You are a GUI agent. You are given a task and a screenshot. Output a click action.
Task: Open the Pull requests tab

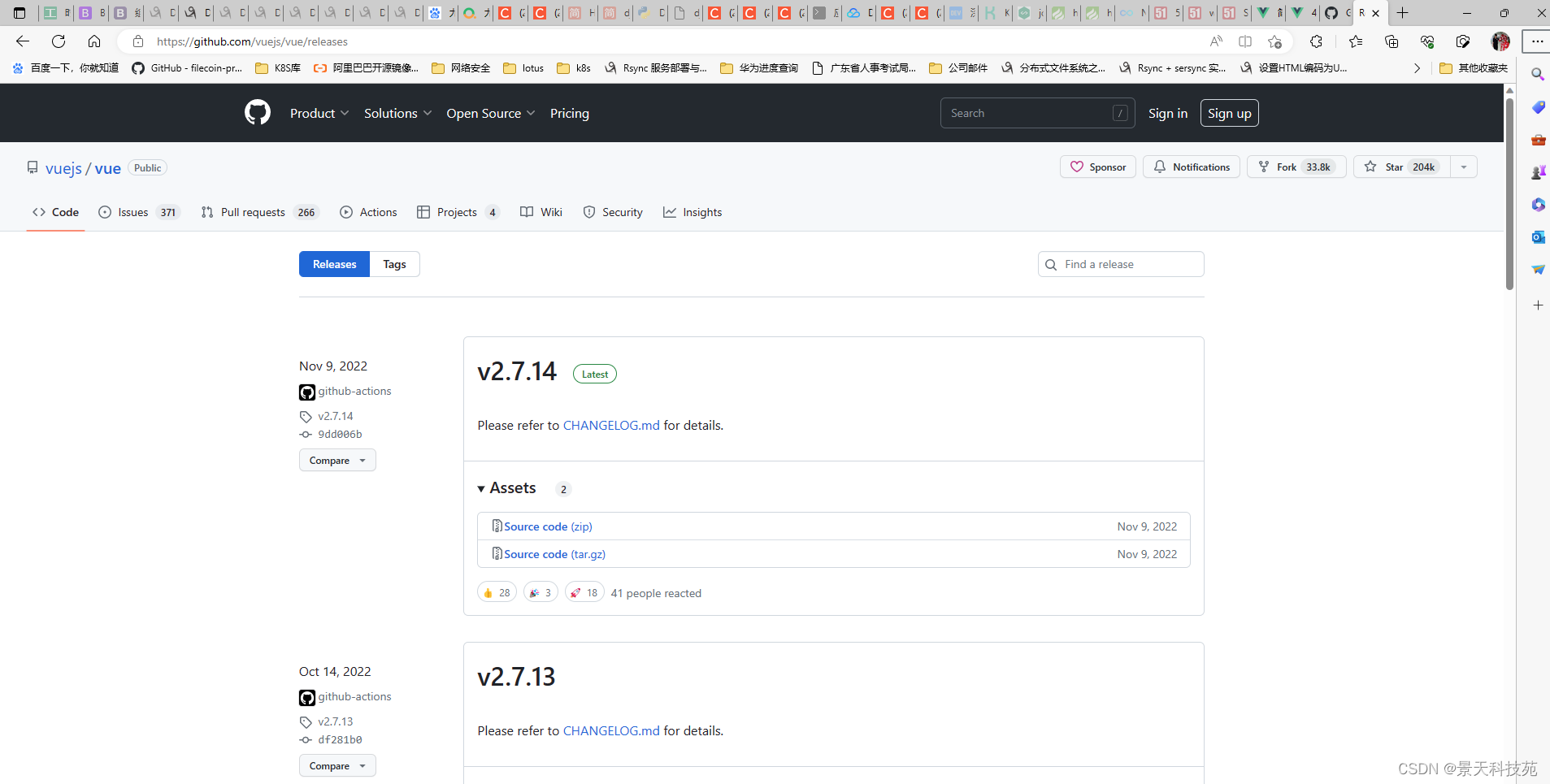pyautogui.click(x=260, y=212)
